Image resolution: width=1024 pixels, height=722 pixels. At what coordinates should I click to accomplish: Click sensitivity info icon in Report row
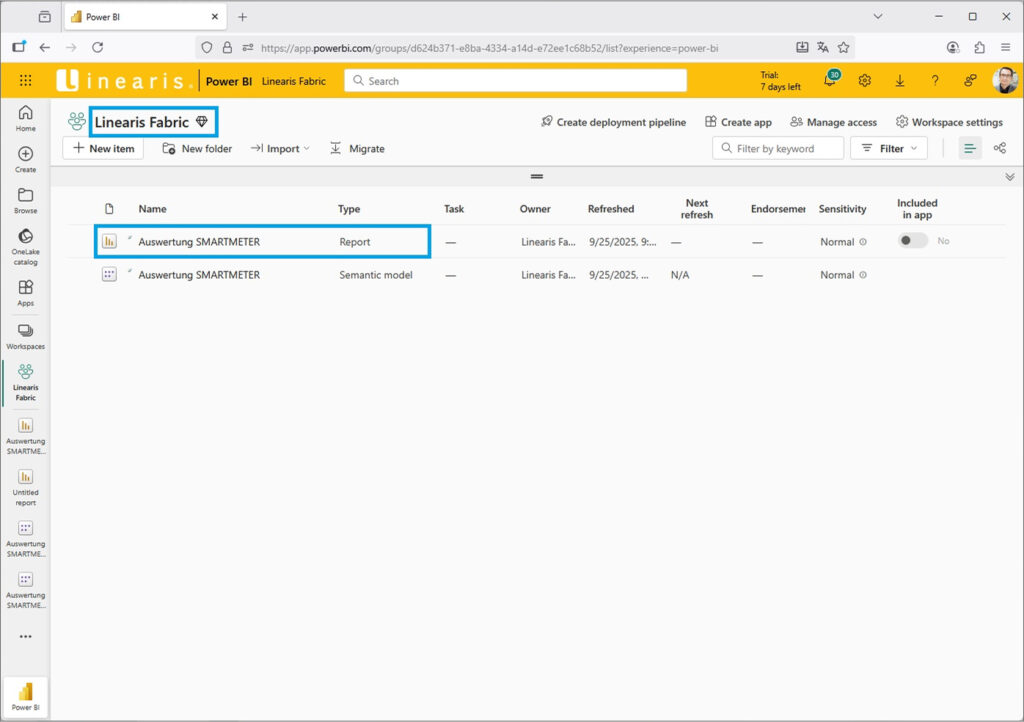pos(863,242)
